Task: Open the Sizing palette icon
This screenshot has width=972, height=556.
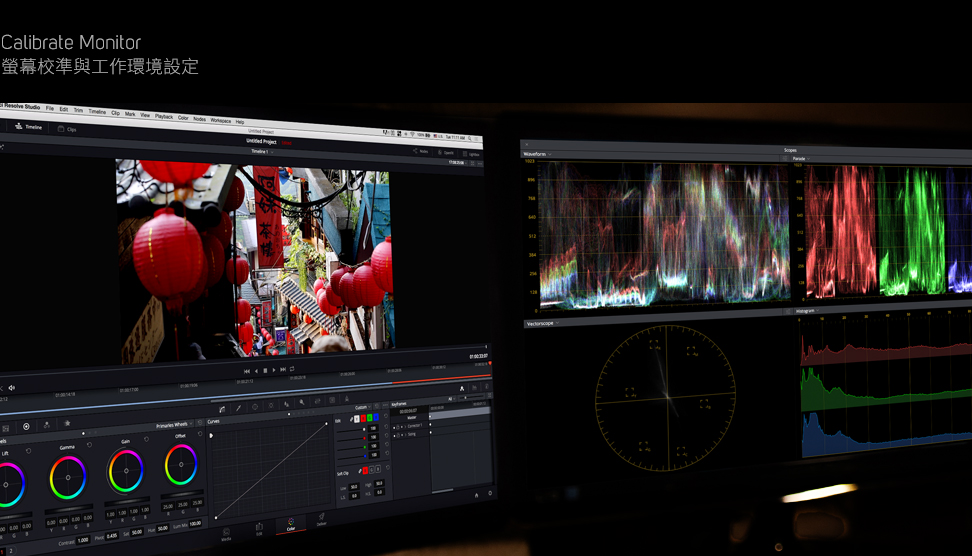Action: click(317, 402)
